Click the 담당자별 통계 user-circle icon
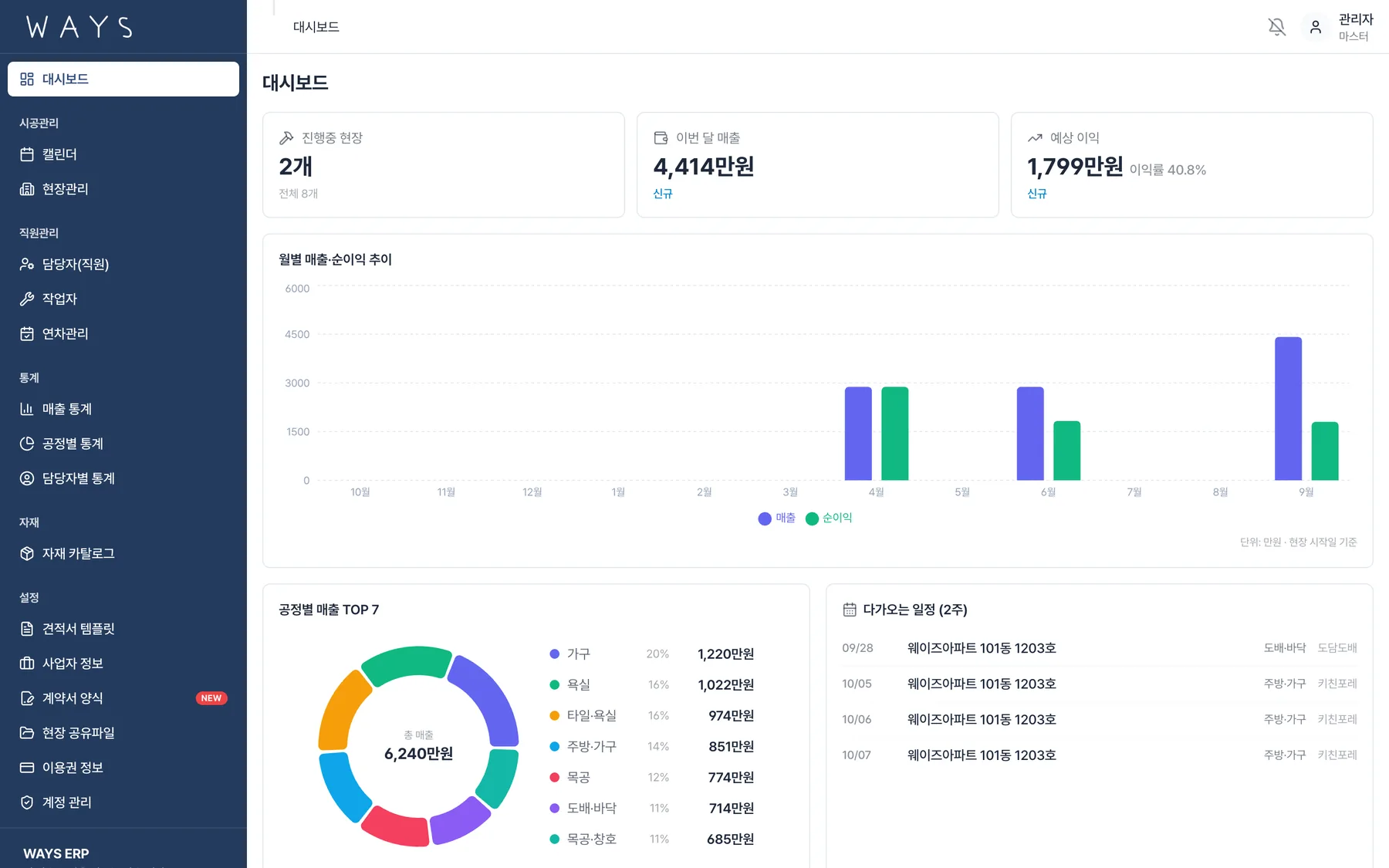 tap(27, 478)
